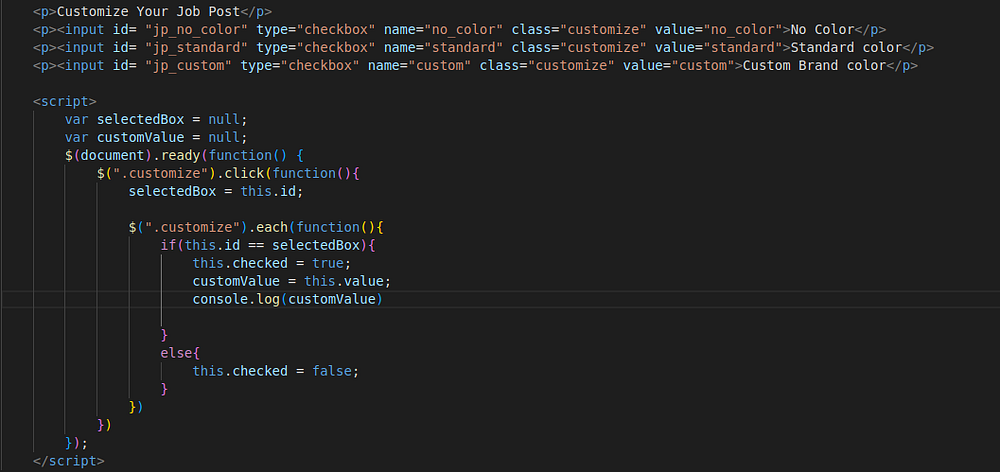
Task: Click the "No Color" label text
Action: [x=822, y=29]
